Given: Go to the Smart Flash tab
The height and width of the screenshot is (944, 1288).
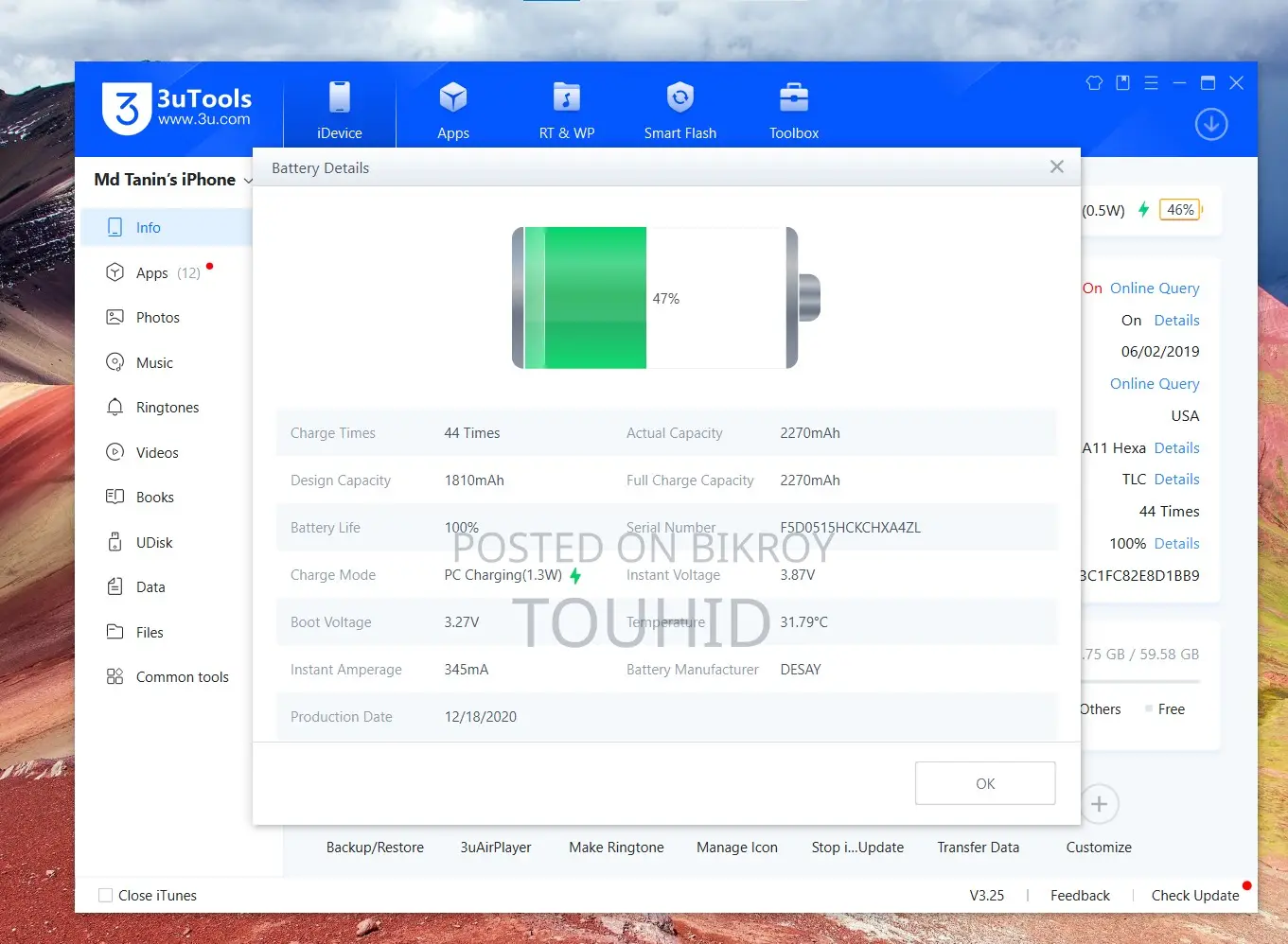Looking at the screenshot, I should (x=680, y=111).
